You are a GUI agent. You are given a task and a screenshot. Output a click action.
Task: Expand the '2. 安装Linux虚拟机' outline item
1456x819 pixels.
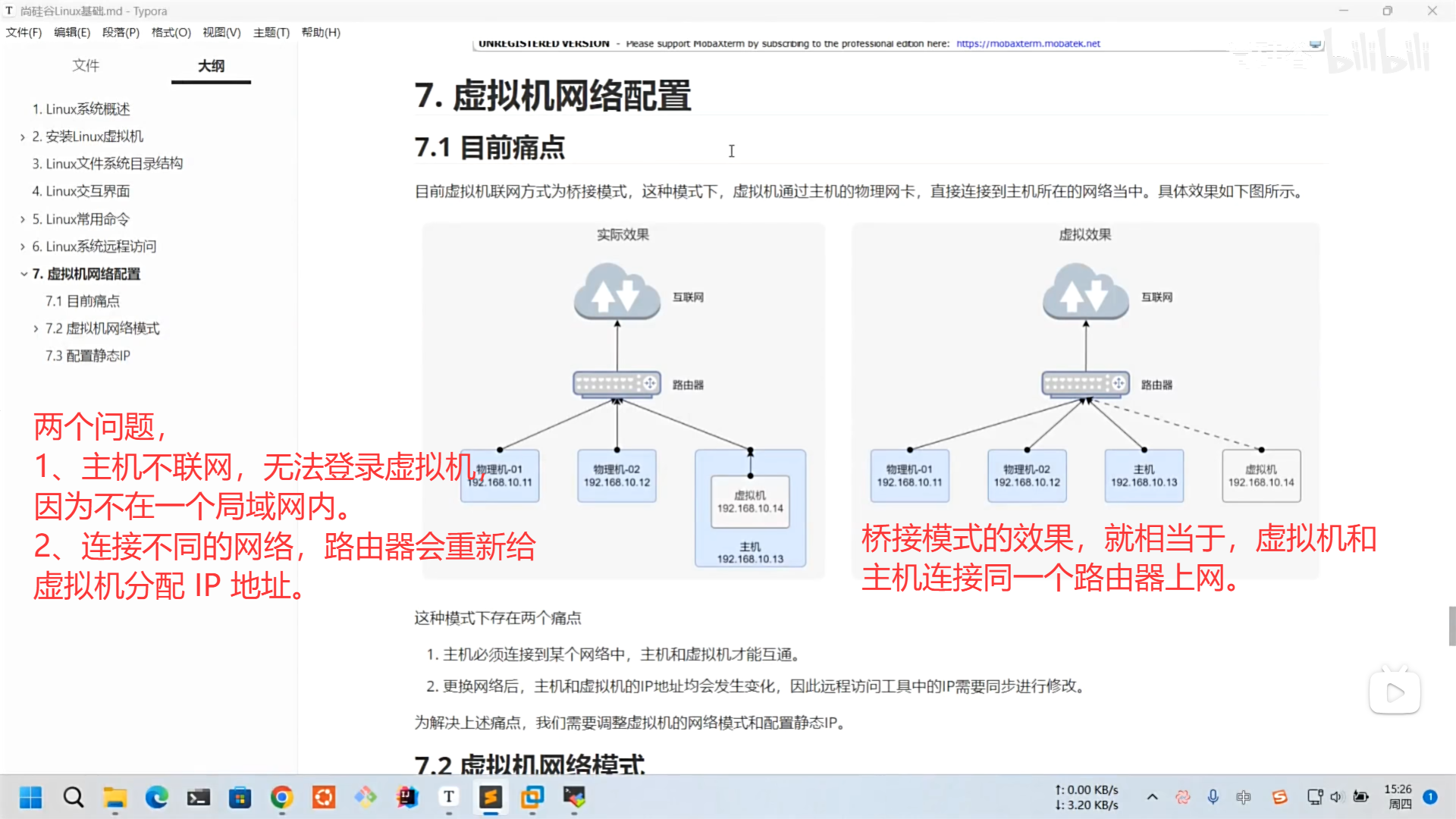pos(23,137)
